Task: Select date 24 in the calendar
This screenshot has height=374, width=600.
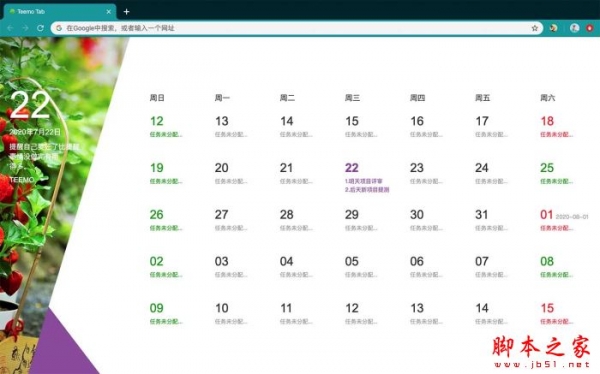Action: (x=482, y=168)
